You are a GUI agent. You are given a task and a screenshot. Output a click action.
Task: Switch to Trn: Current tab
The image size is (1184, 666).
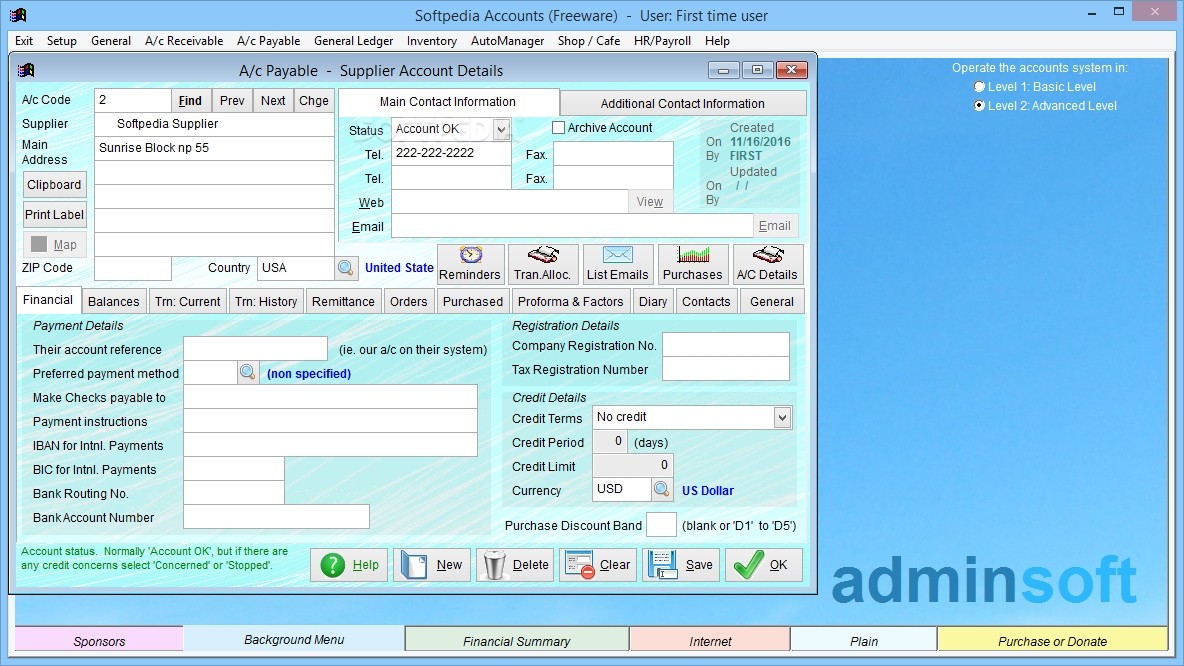pos(187,301)
